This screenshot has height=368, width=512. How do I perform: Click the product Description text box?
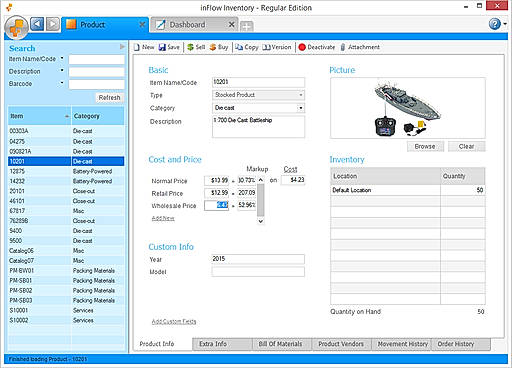pyautogui.click(x=258, y=127)
